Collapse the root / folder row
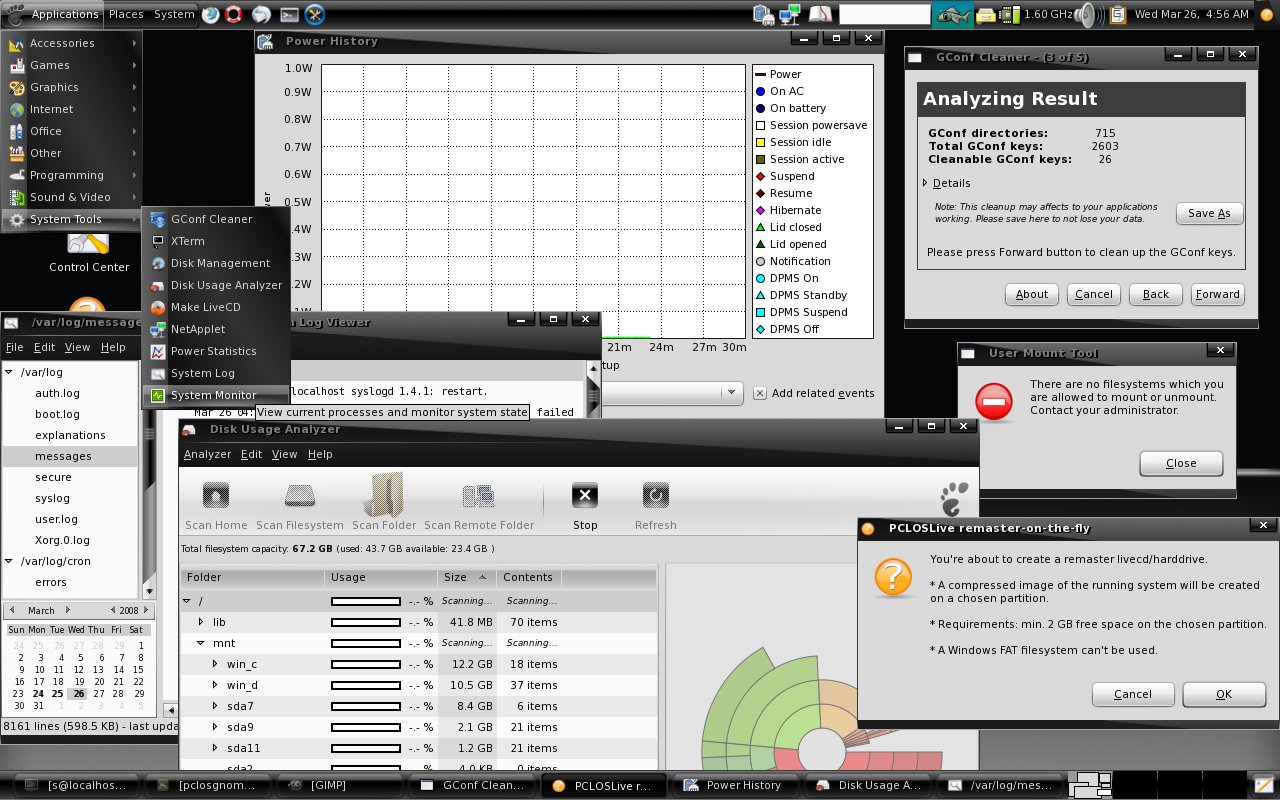Viewport: 1280px width, 800px height. [x=186, y=601]
